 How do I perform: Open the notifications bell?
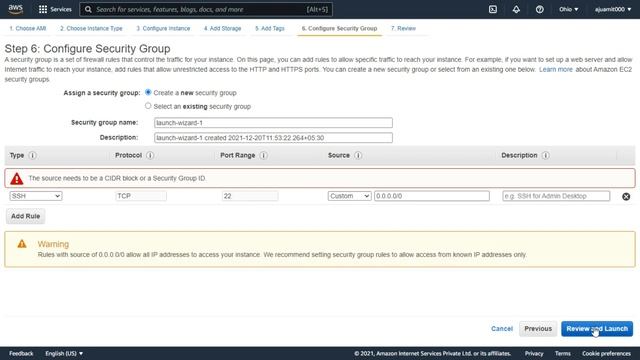click(516, 9)
